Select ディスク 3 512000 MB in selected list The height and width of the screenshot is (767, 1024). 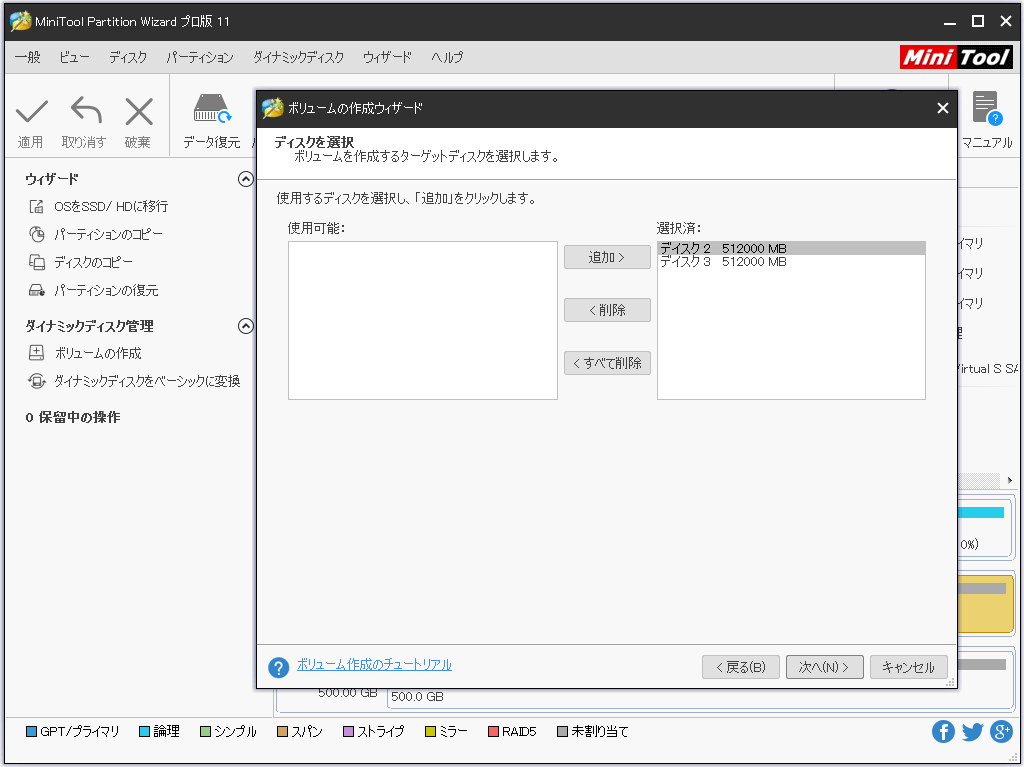[x=791, y=261]
